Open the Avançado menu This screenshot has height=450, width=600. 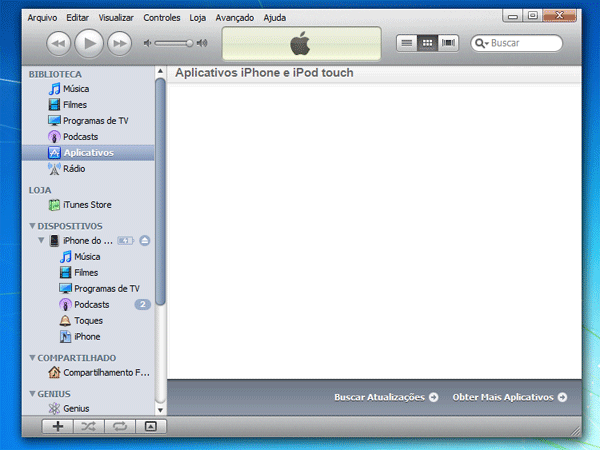235,18
